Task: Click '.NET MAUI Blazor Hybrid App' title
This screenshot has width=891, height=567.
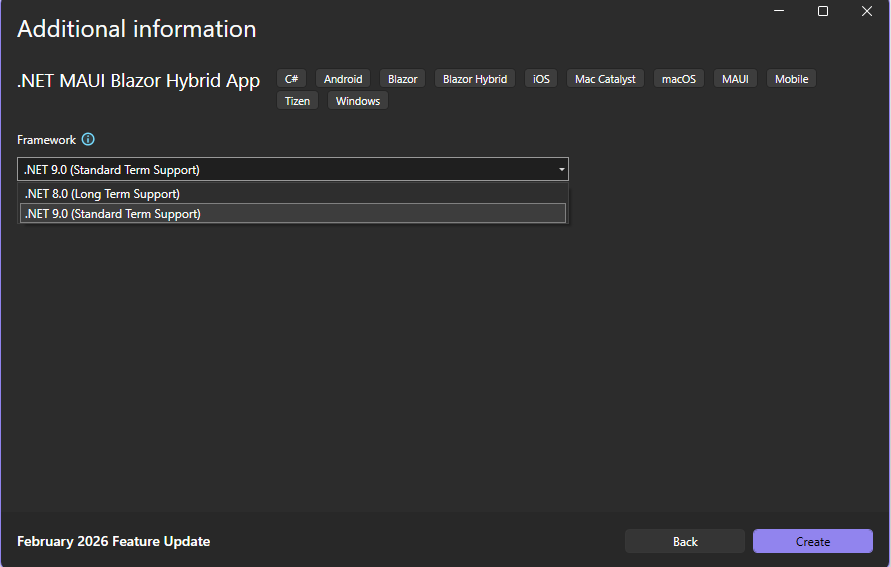Action: pyautogui.click(x=139, y=81)
